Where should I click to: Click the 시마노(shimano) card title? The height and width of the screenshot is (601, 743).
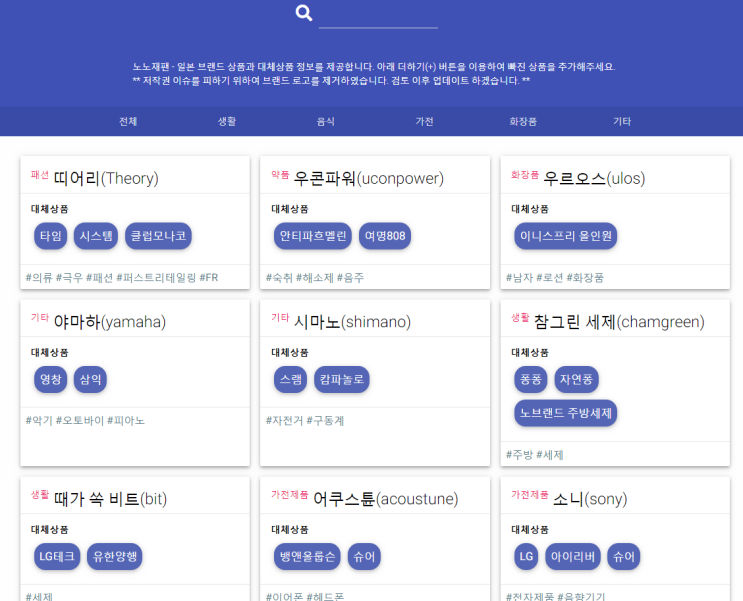[352, 322]
